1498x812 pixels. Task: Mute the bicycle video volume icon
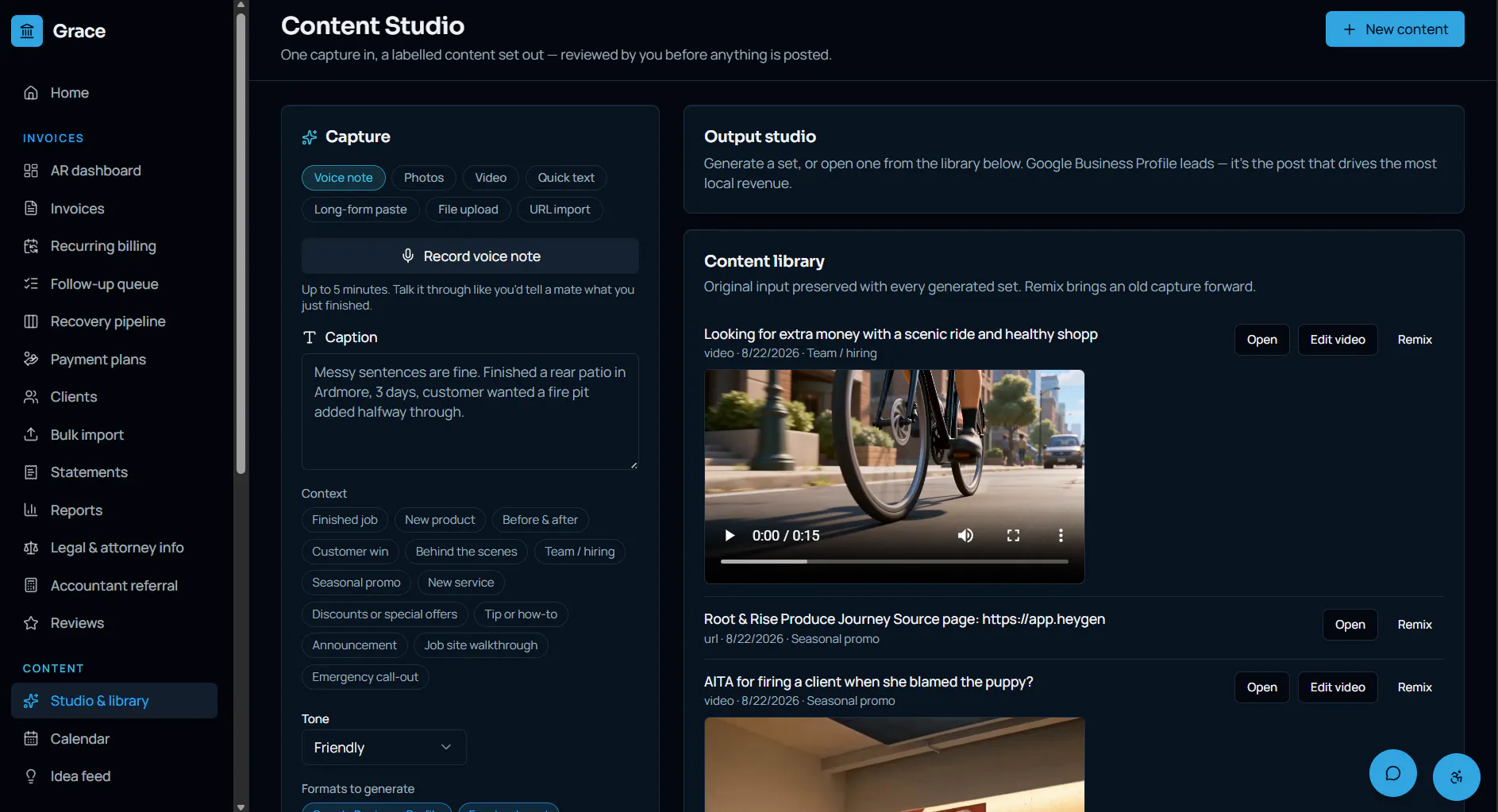pos(965,536)
